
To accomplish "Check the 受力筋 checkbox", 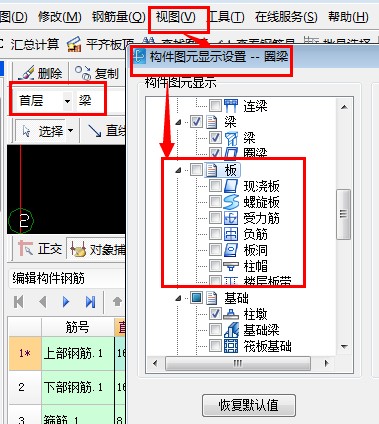I will (x=215, y=218).
